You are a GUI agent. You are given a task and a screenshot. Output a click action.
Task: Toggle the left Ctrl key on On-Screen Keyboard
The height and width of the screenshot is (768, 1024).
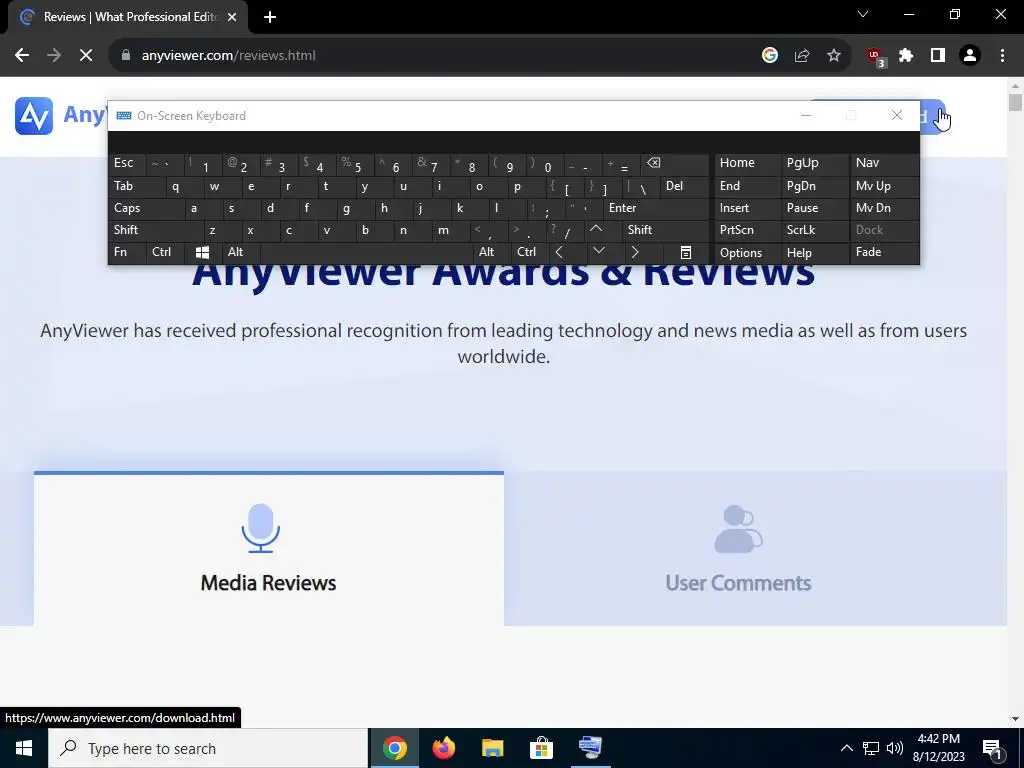165,252
